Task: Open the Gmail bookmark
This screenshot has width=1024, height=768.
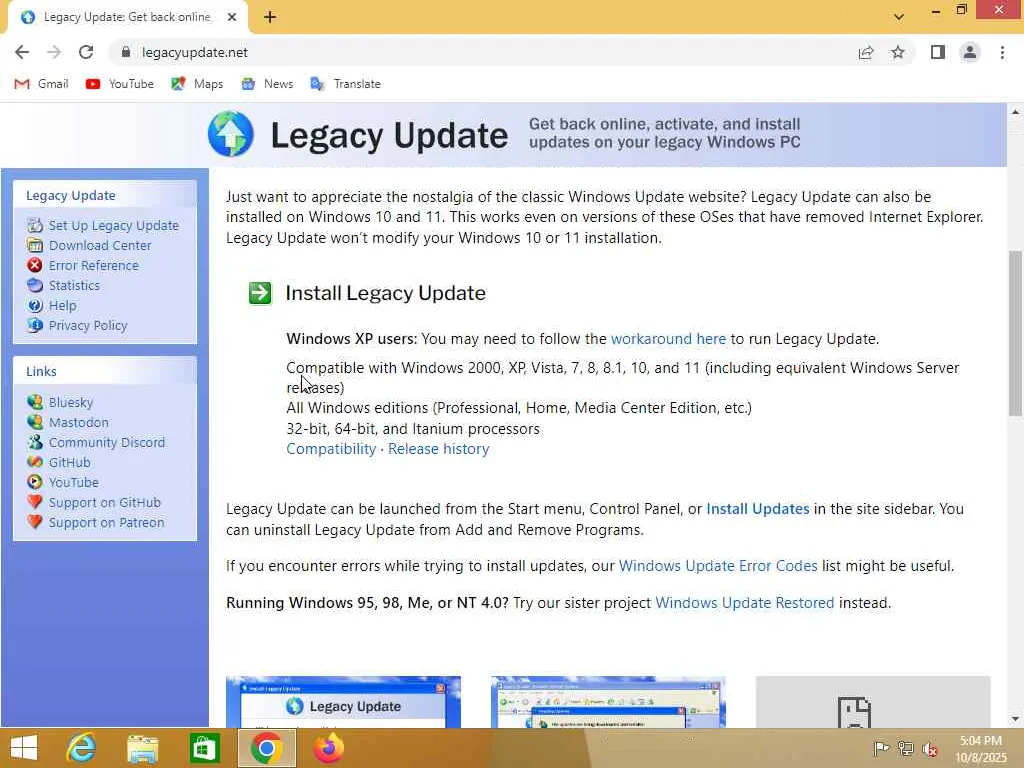Action: [x=41, y=84]
